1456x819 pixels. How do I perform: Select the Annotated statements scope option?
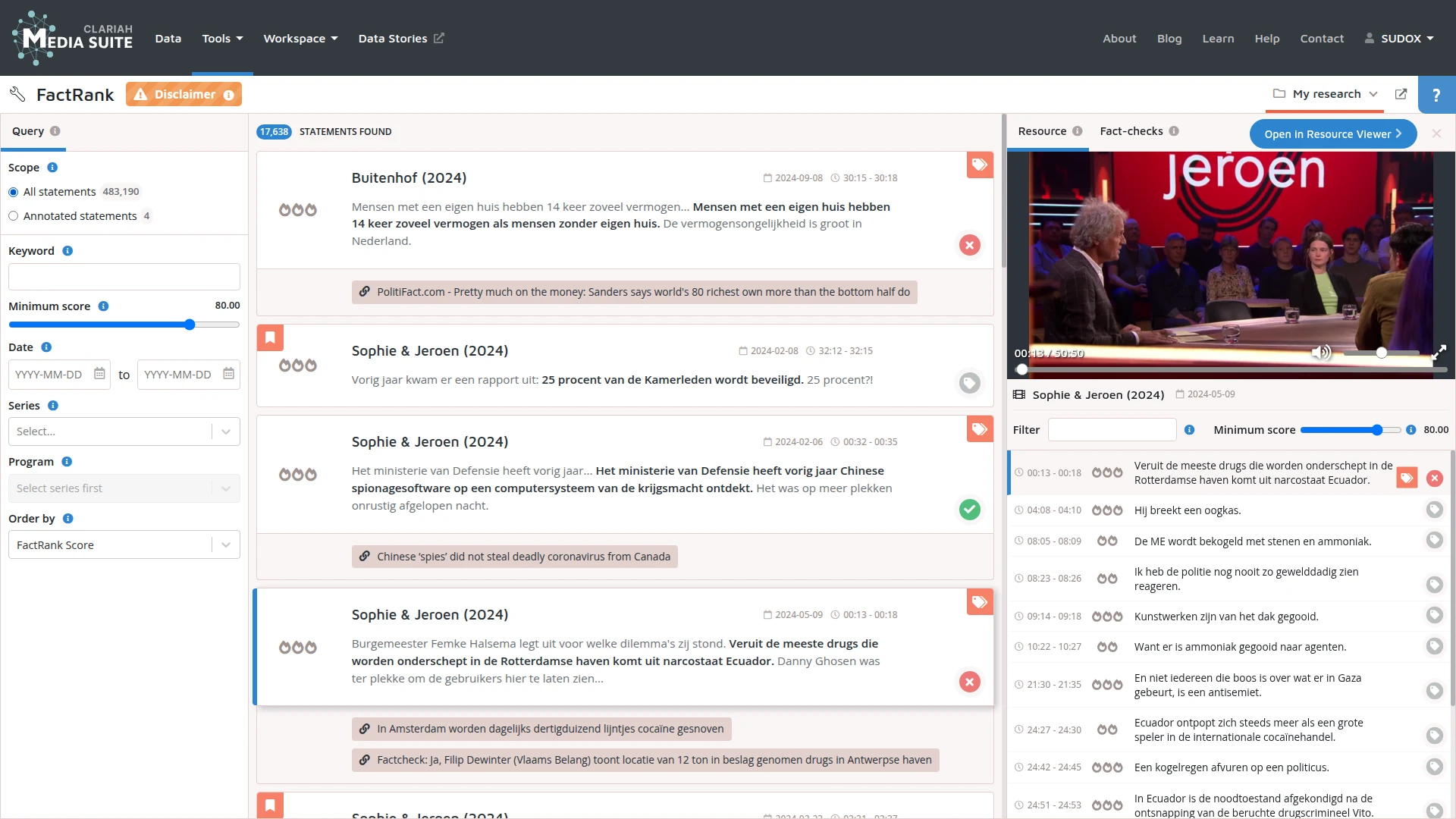click(x=14, y=216)
